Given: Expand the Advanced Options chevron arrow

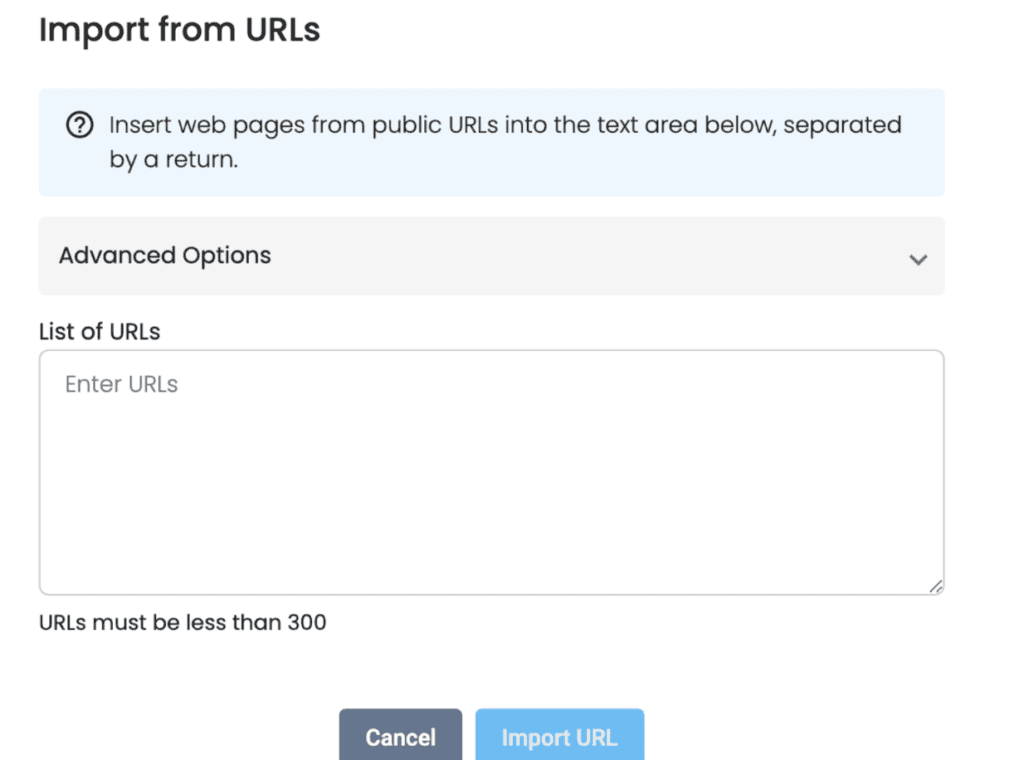Looking at the screenshot, I should pyautogui.click(x=917, y=259).
